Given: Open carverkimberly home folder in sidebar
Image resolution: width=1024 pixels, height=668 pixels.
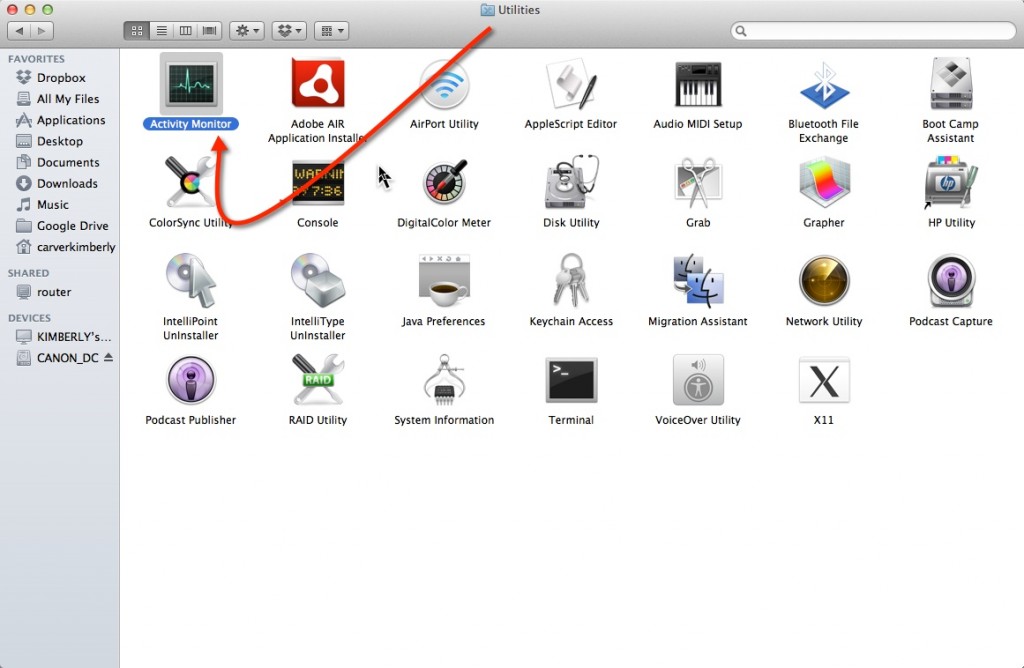Looking at the screenshot, I should [59, 247].
